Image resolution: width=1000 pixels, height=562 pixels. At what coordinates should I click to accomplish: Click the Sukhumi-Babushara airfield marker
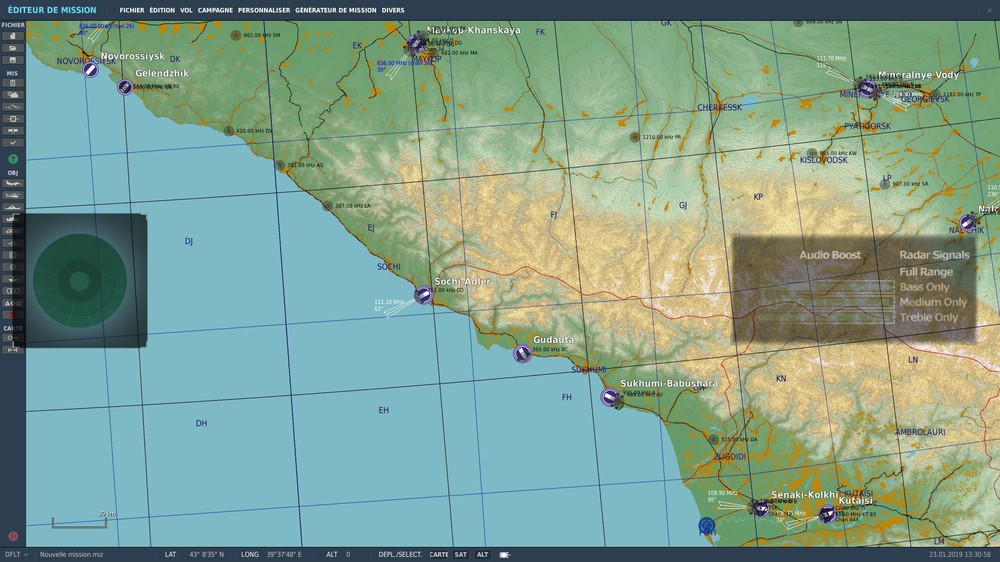point(610,397)
